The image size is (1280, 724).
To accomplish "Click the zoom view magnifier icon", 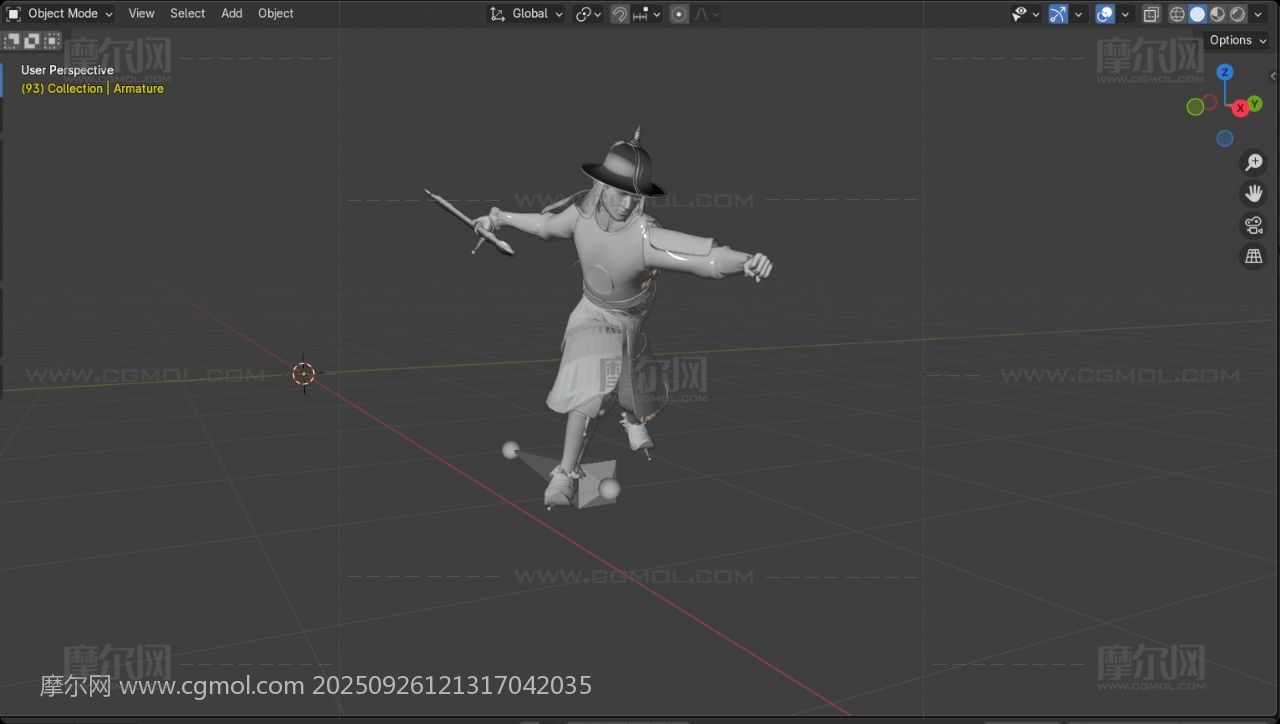I will pos(1253,162).
